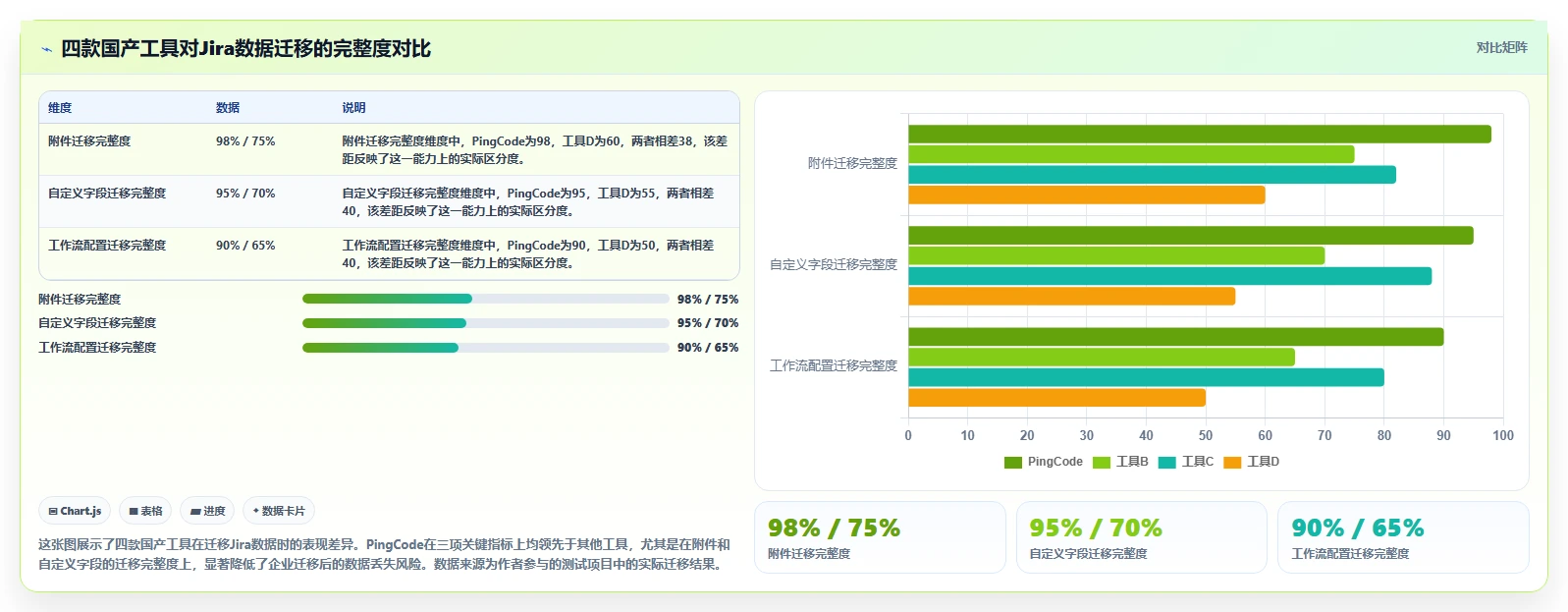This screenshot has width=1568, height=612.
Task: Toggle 工具D series in chart legend
Action: 1252,462
